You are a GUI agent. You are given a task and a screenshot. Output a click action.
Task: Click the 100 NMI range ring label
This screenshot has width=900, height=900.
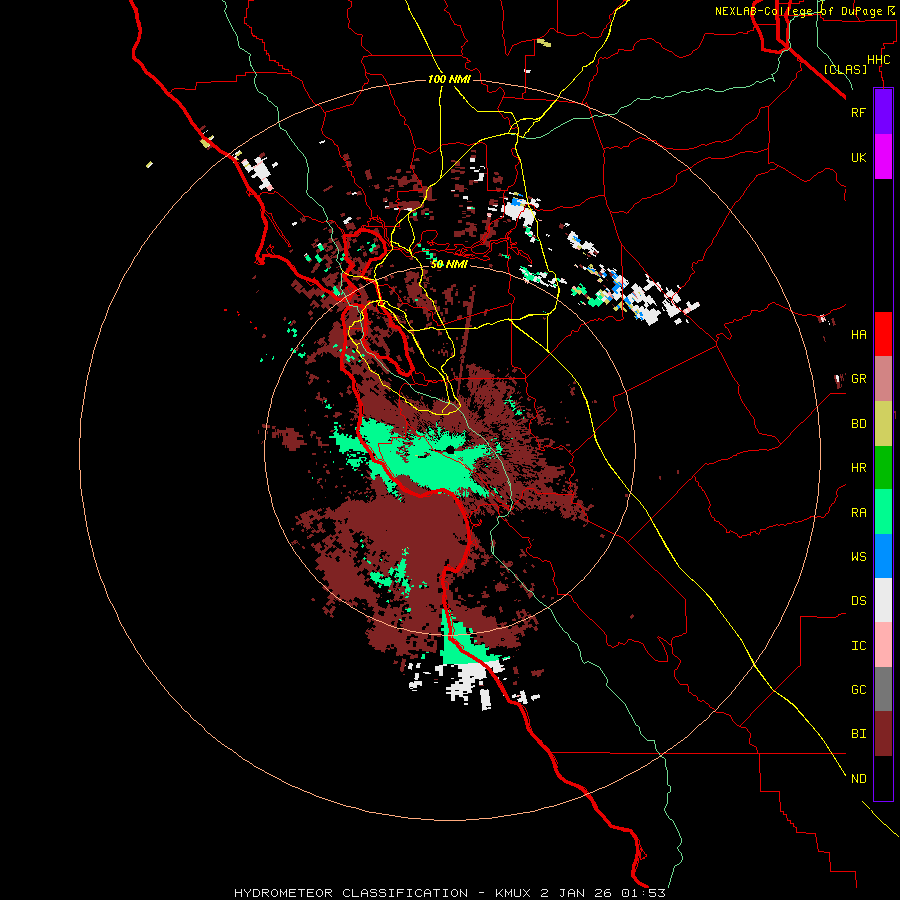pyautogui.click(x=449, y=79)
